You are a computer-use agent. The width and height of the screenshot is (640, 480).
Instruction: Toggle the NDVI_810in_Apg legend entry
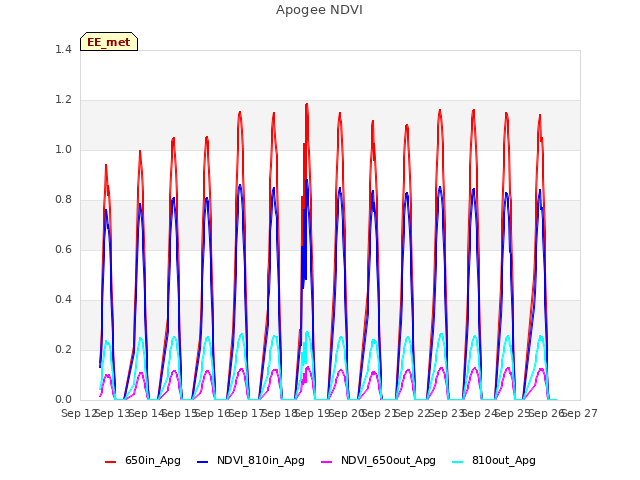tap(251, 460)
